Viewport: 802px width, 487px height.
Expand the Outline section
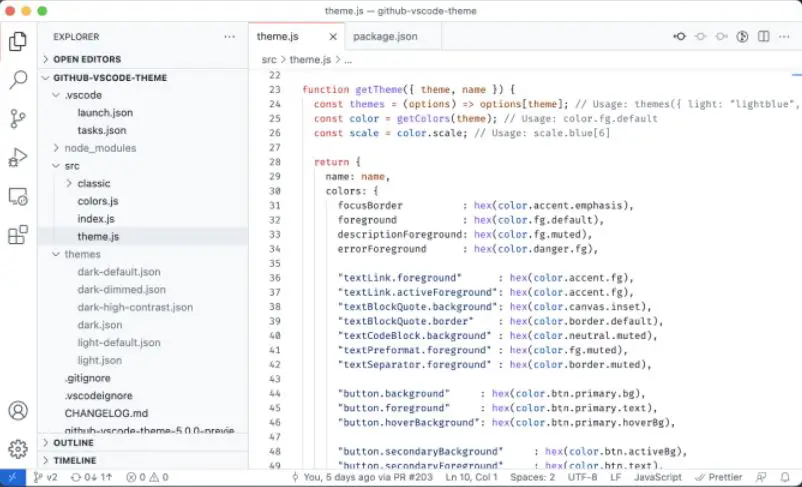click(143, 442)
